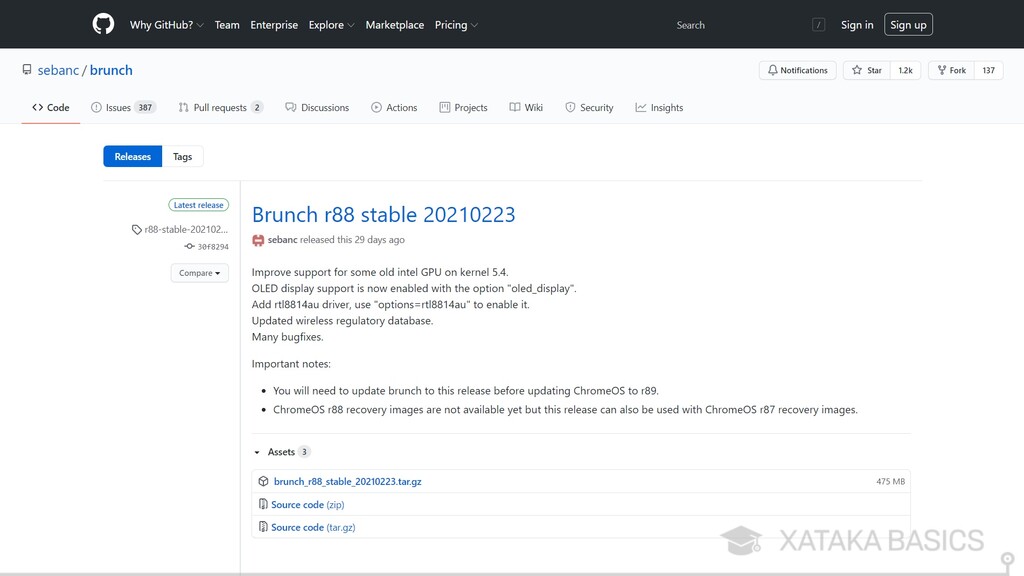Fork the brunch repository
This screenshot has width=1024, height=576.
[x=952, y=70]
